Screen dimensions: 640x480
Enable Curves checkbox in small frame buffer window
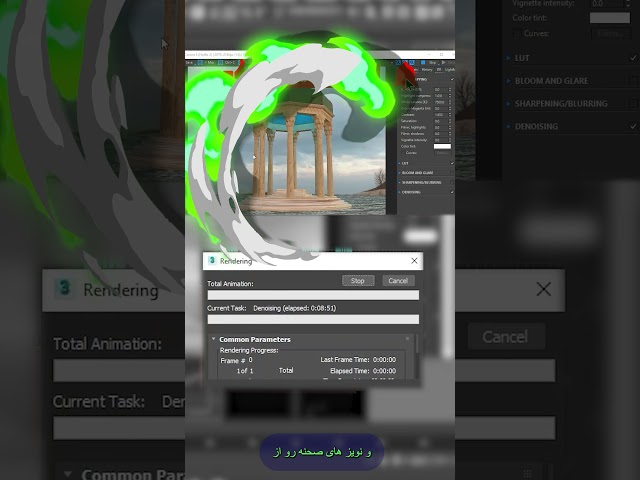(403, 153)
